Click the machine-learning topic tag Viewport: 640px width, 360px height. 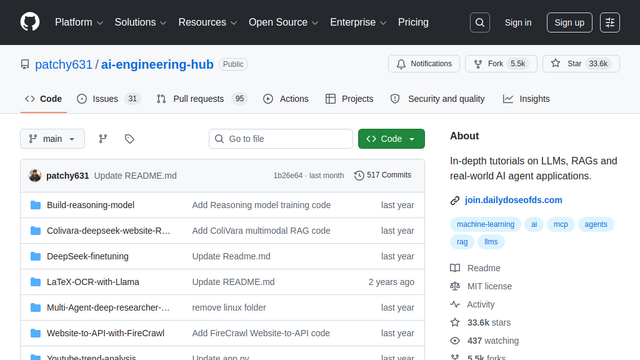(x=485, y=224)
